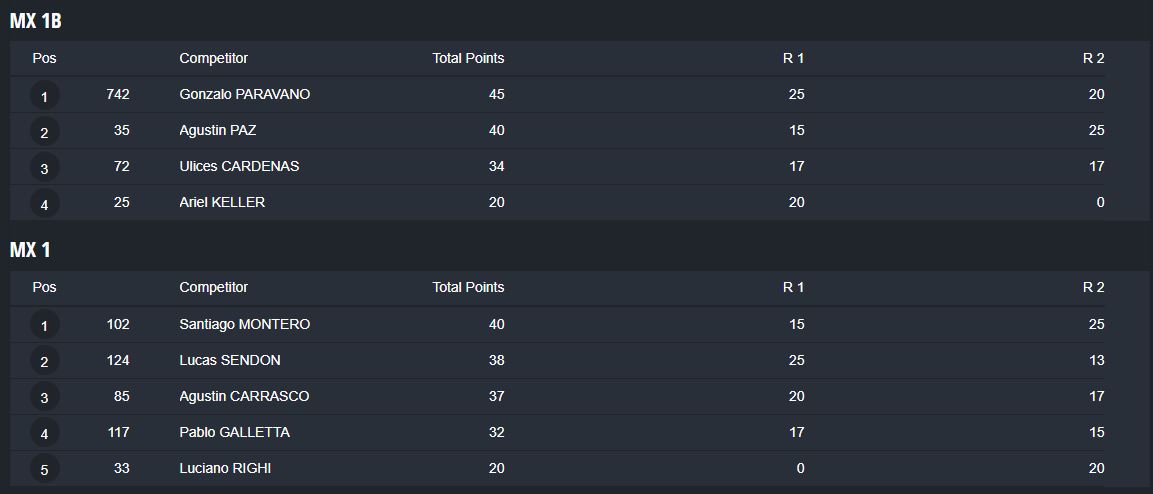1153x494 pixels.
Task: Click R 1 column header in MX 1 table
Action: coord(793,287)
